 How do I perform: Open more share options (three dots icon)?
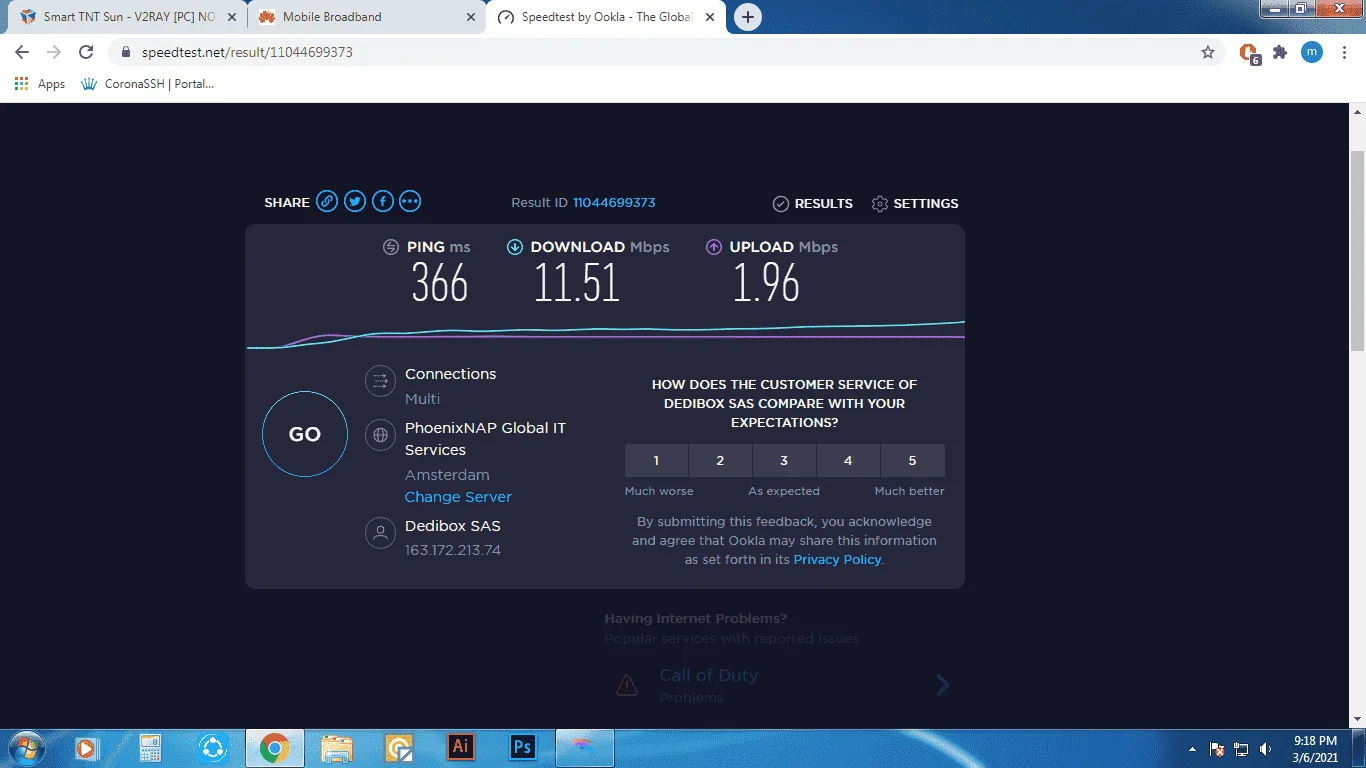coord(410,202)
